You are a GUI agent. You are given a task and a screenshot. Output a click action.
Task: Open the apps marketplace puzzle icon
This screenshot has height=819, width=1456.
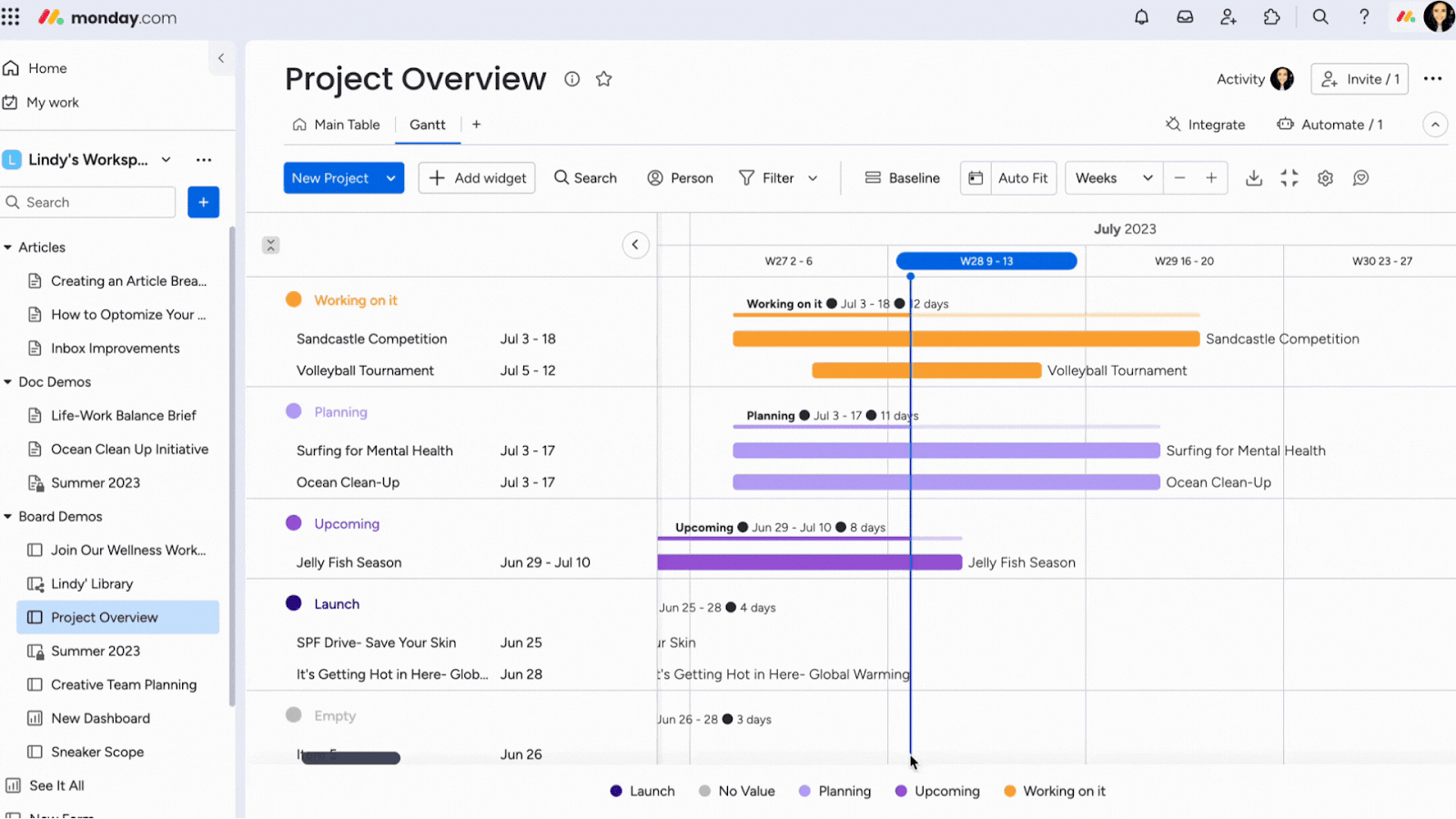1272,16
